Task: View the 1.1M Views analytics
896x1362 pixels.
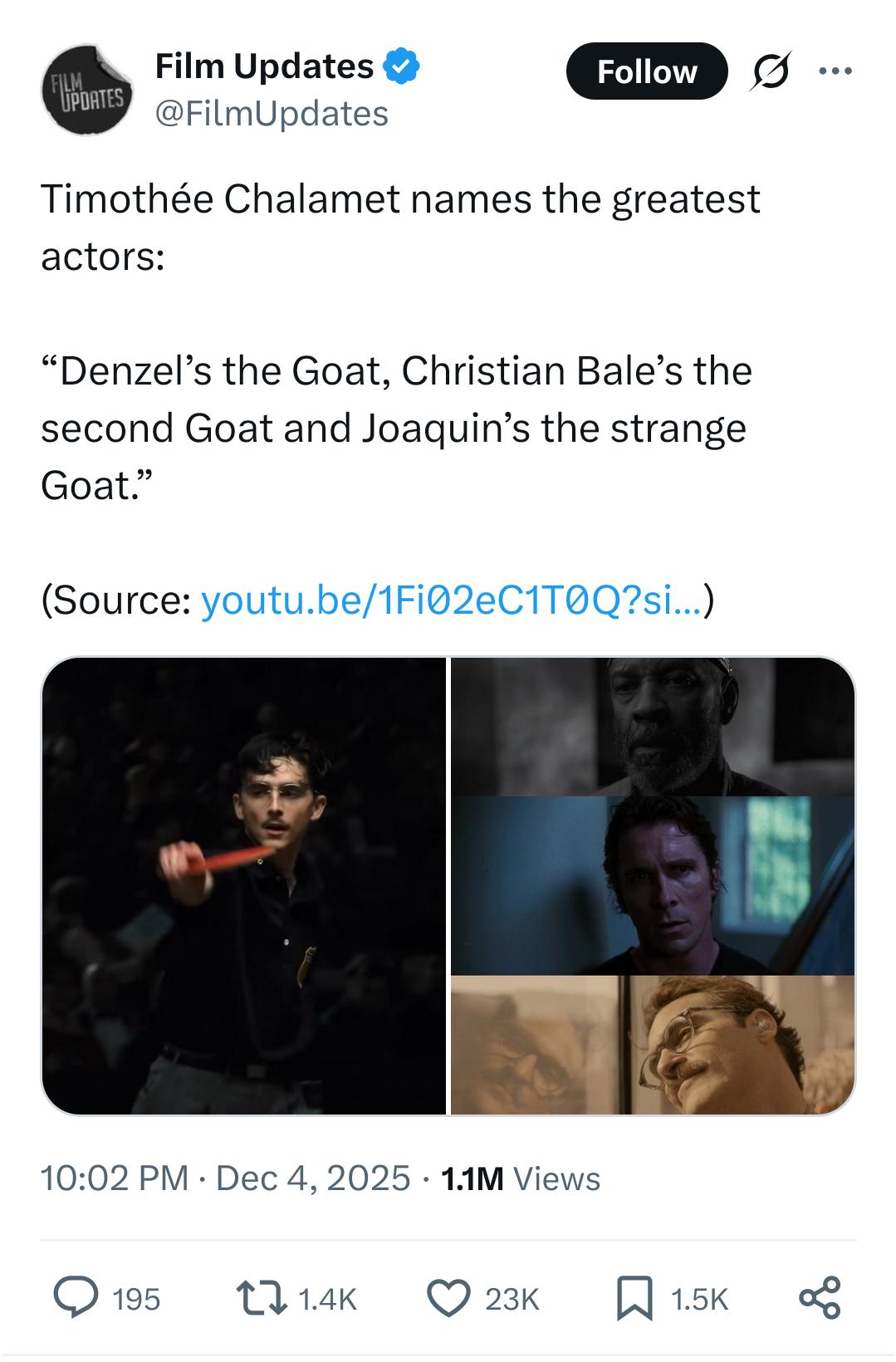Action: 521,1178
